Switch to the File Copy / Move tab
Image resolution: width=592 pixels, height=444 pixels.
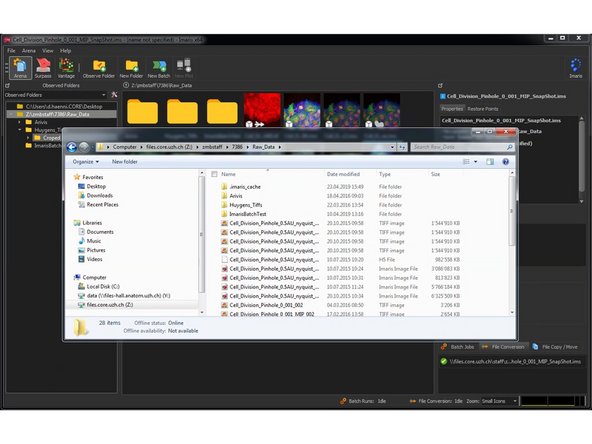click(x=555, y=347)
